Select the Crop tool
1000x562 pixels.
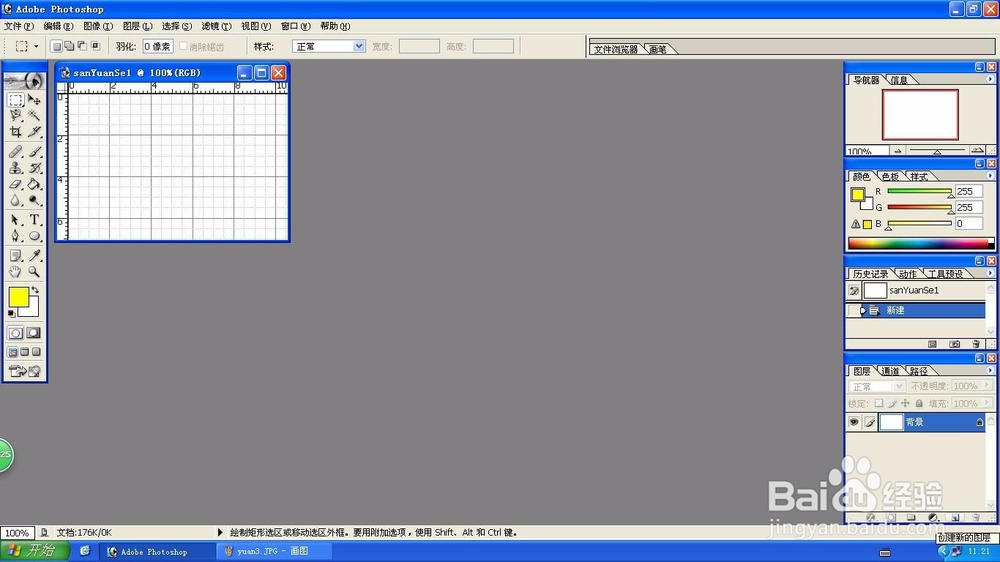(x=15, y=131)
